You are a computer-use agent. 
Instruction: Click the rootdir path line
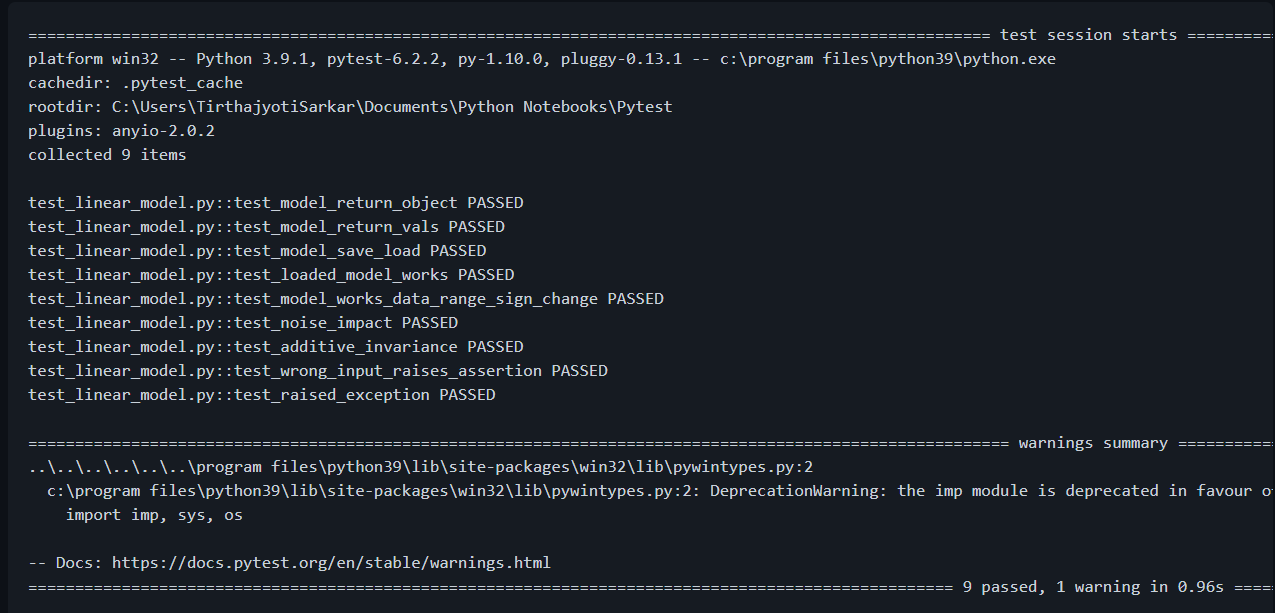tap(350, 107)
